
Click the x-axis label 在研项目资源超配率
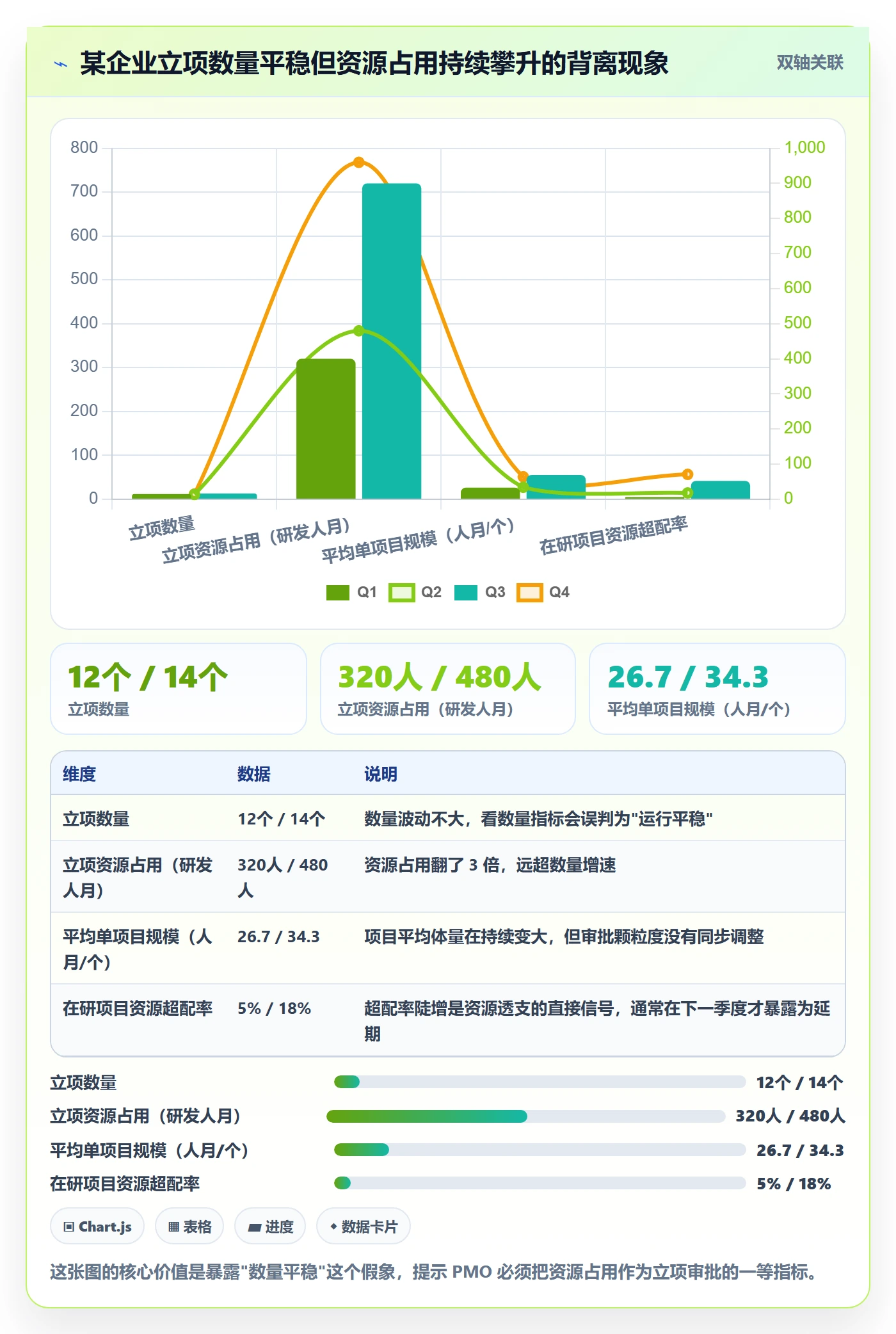[613, 536]
